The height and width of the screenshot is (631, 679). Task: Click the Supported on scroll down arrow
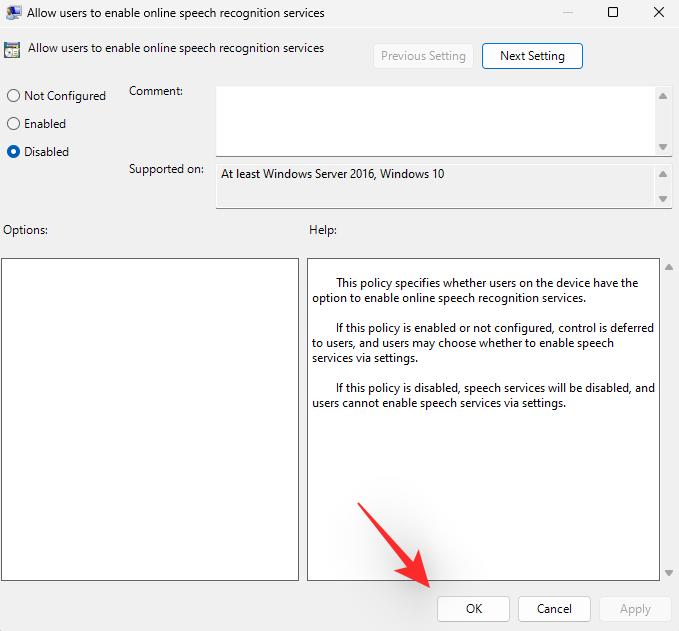pos(663,199)
